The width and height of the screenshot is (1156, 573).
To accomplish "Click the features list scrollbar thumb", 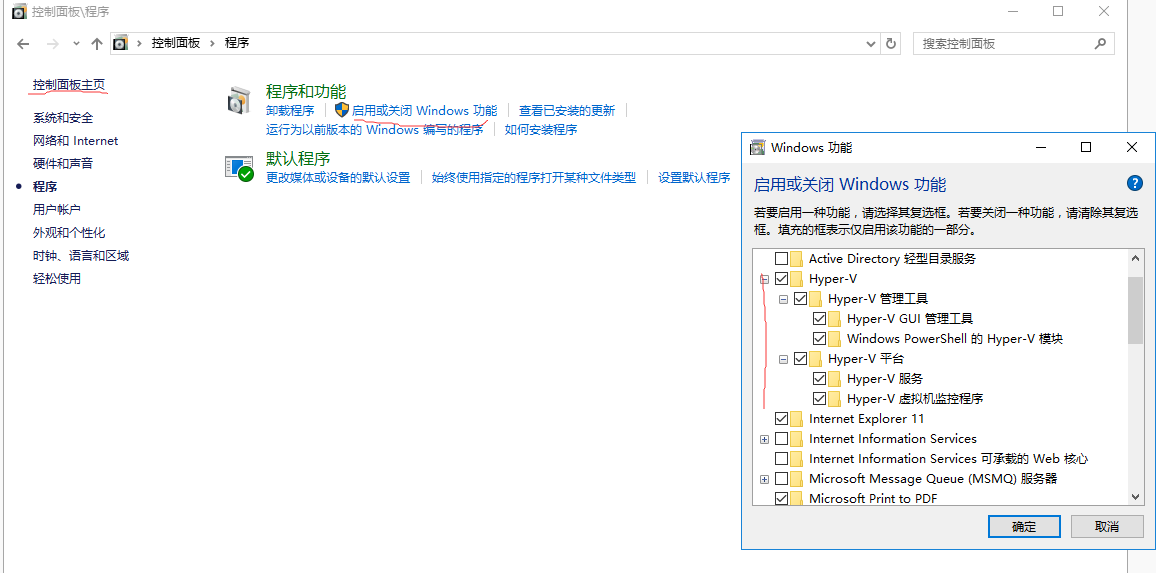I will click(1135, 310).
